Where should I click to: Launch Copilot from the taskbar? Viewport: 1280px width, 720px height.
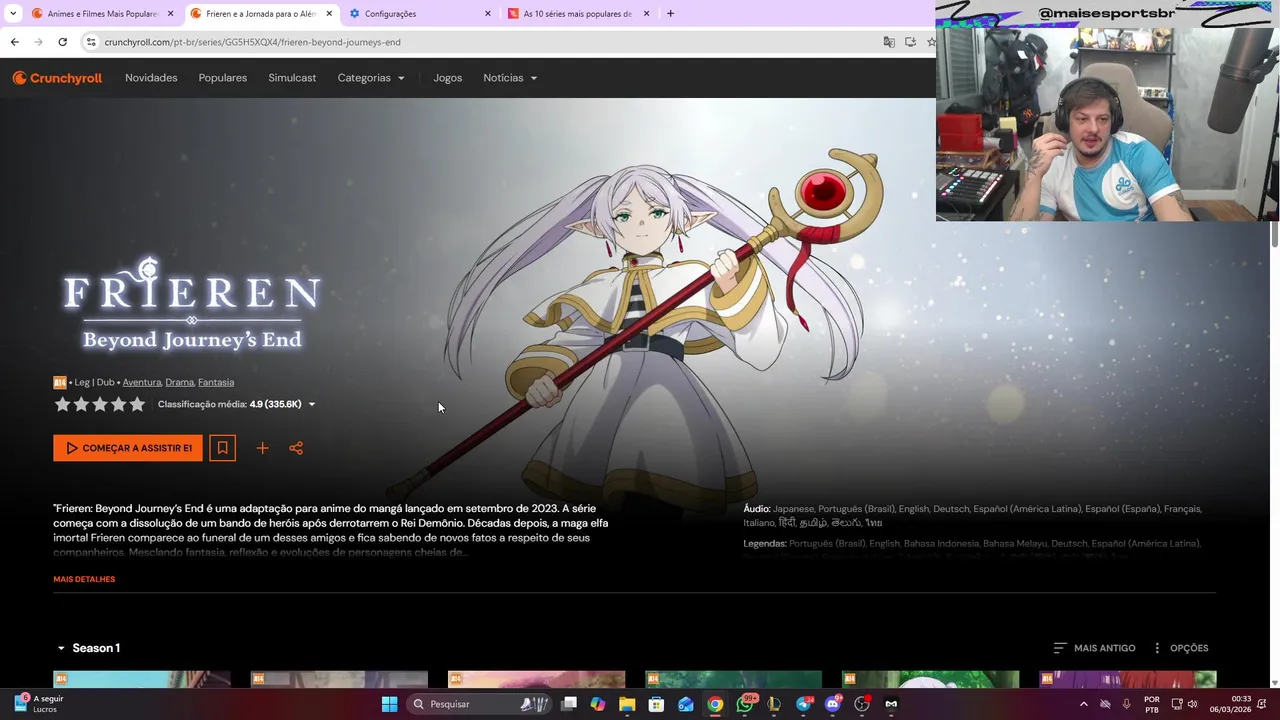[598, 704]
